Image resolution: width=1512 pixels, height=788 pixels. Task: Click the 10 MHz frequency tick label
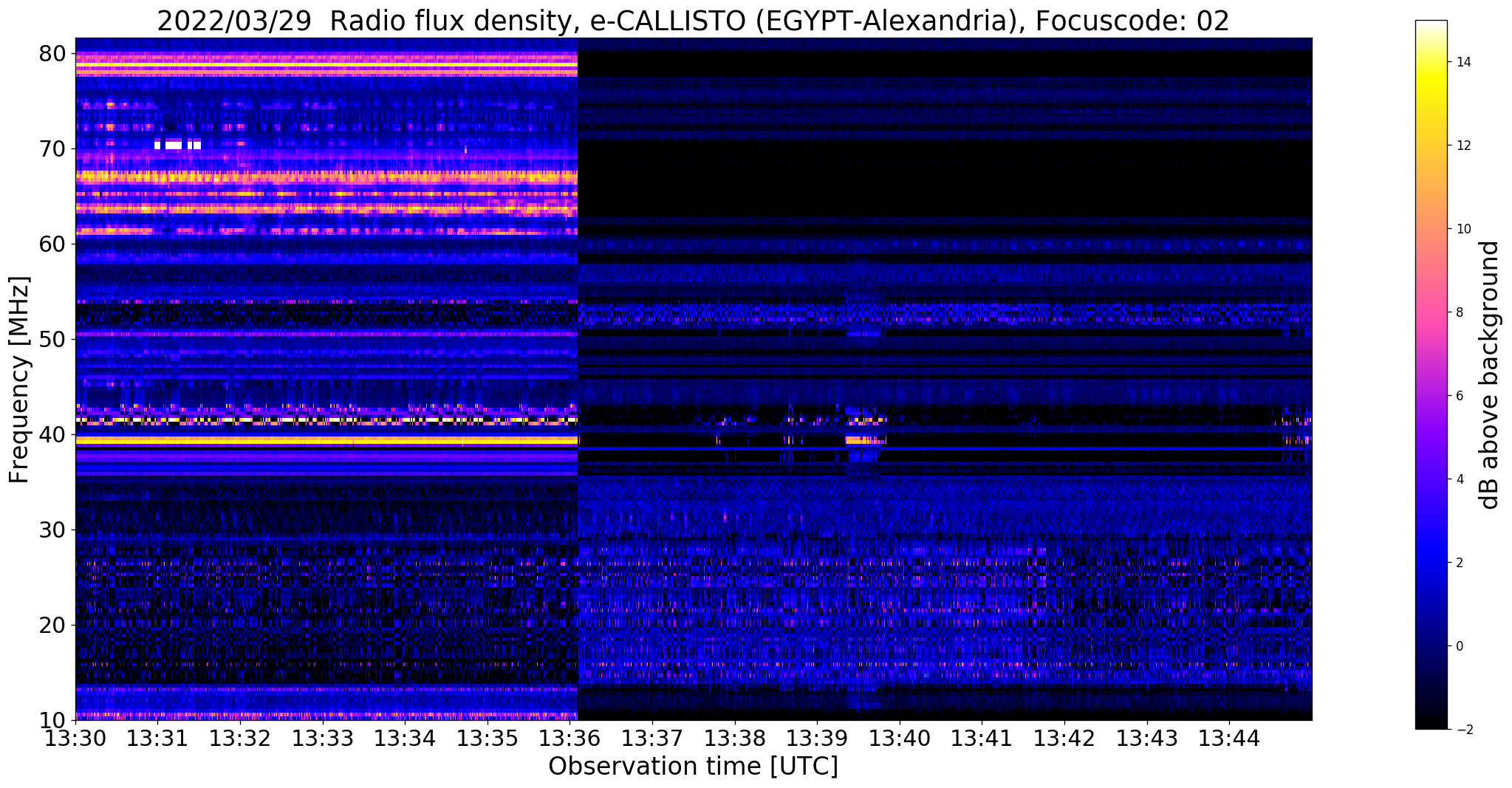(x=54, y=720)
